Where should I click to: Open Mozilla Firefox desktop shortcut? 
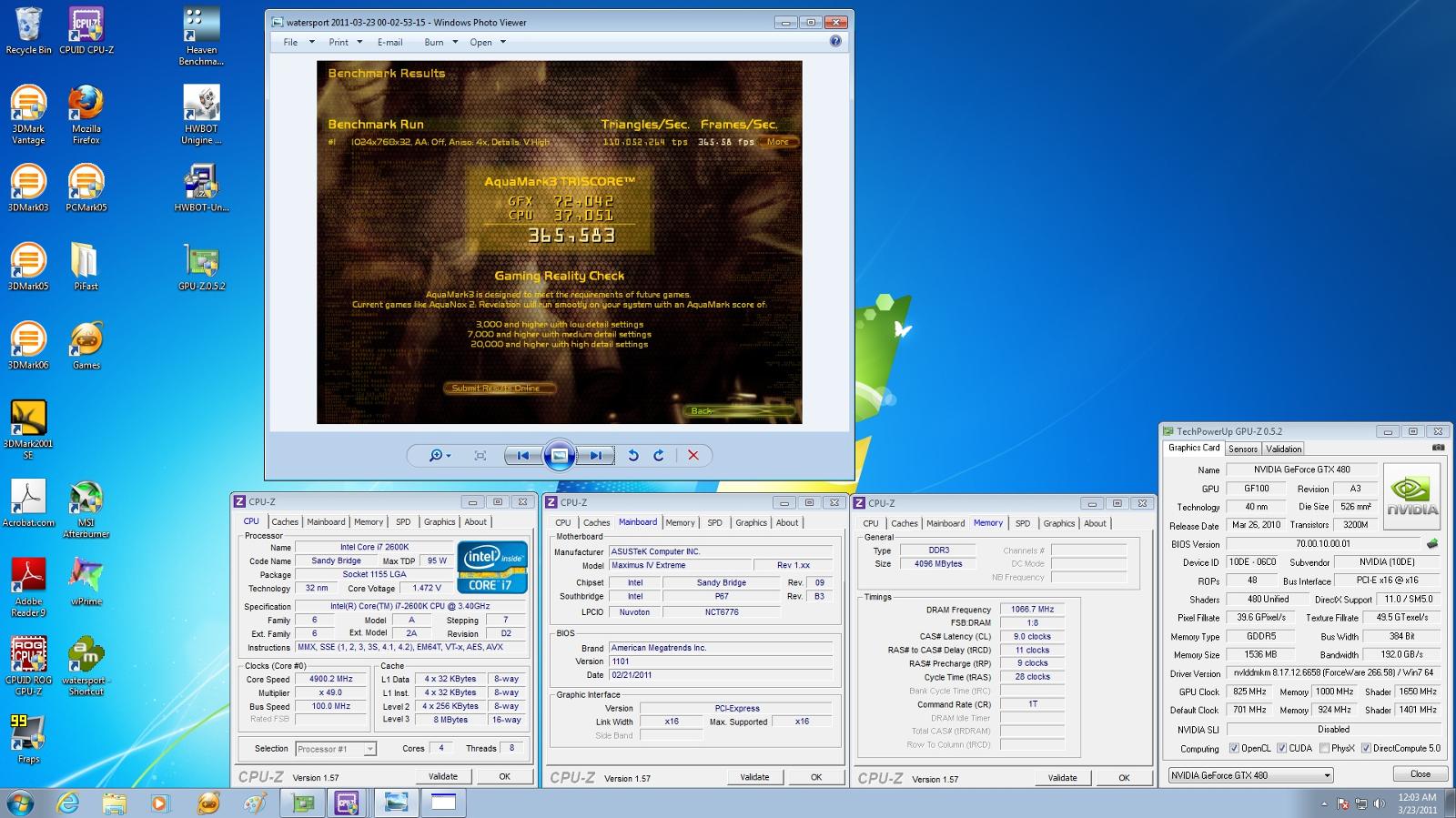(x=86, y=115)
